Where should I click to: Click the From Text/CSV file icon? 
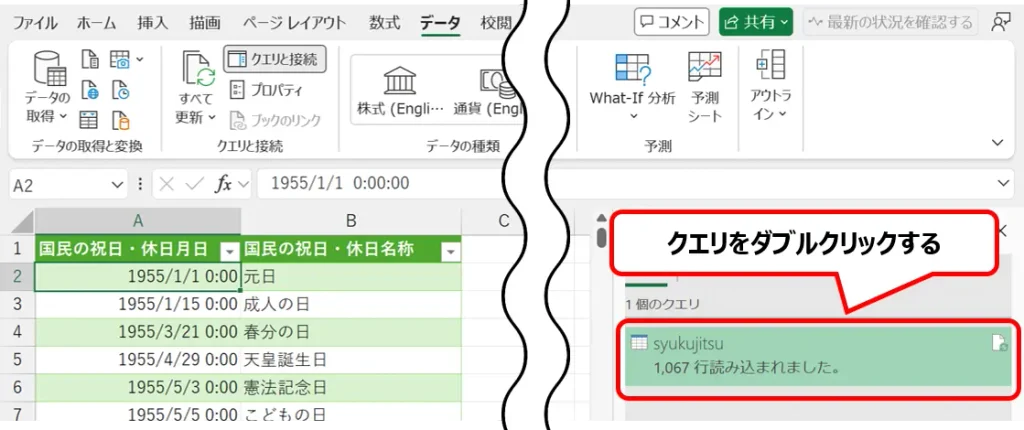90,60
